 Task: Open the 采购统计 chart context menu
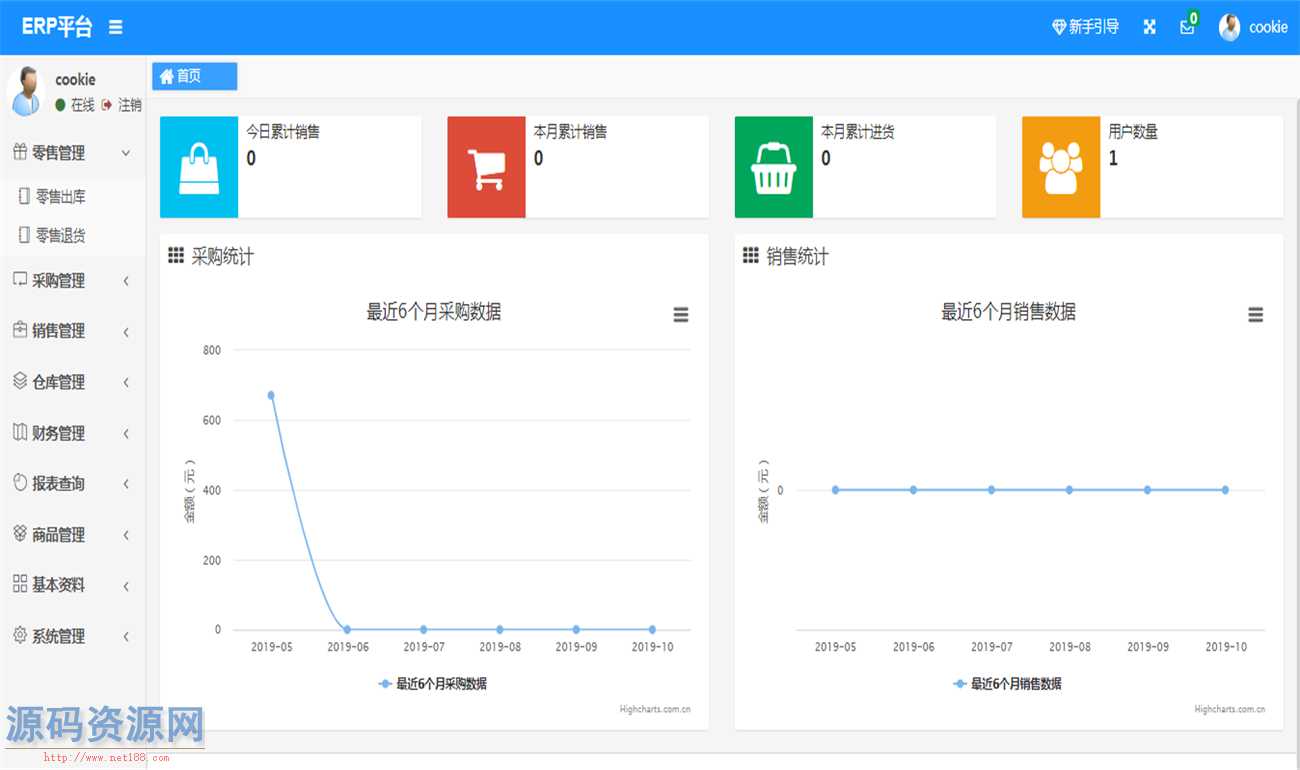pos(680,315)
